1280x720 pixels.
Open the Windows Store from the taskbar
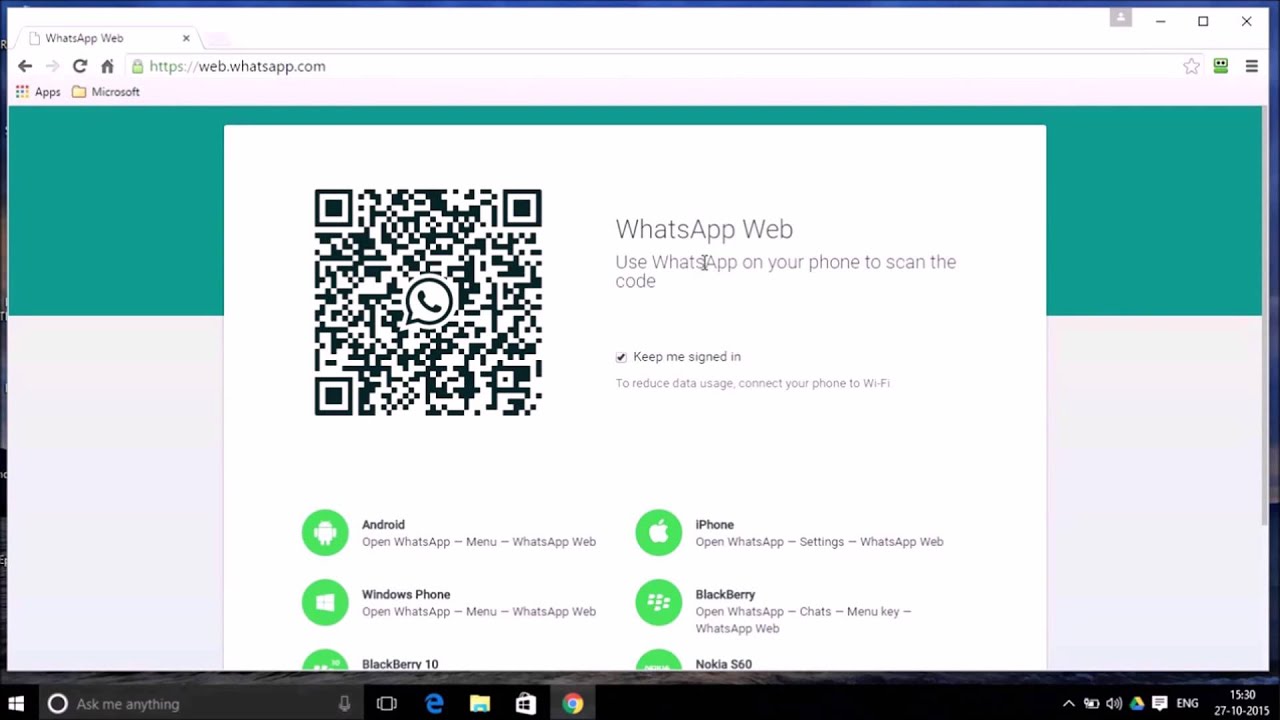pyautogui.click(x=526, y=704)
